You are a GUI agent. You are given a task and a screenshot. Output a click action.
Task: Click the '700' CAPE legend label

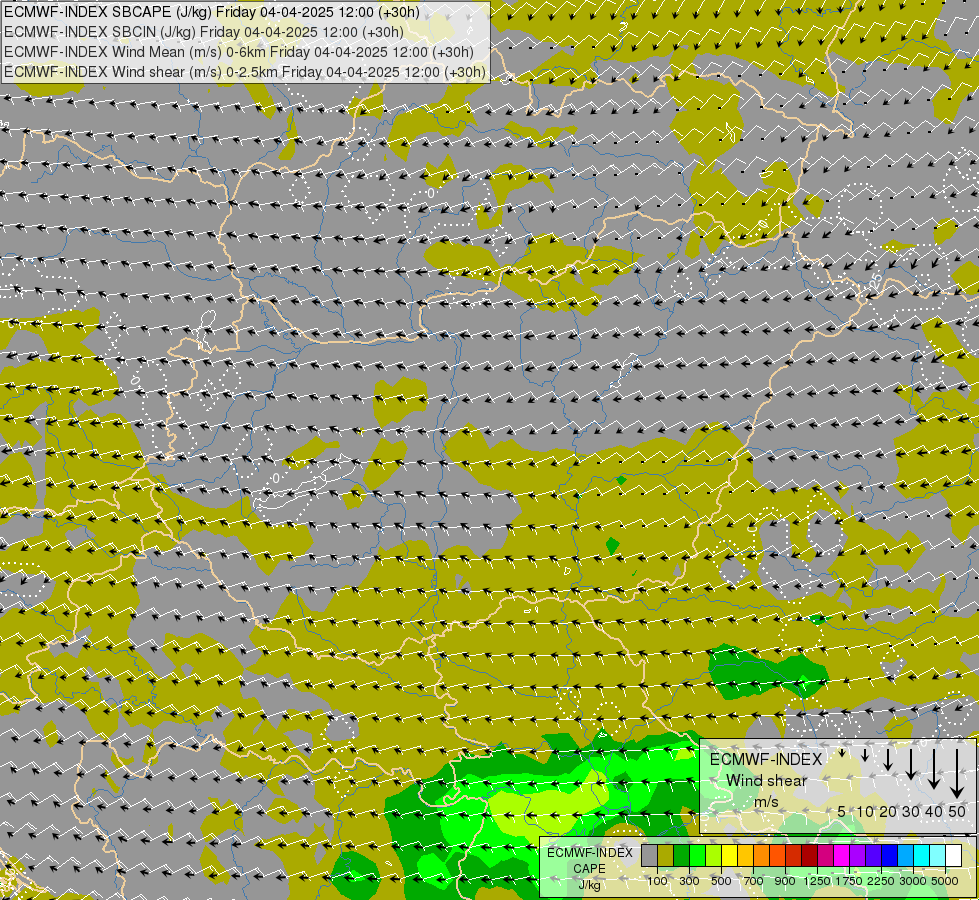click(754, 881)
